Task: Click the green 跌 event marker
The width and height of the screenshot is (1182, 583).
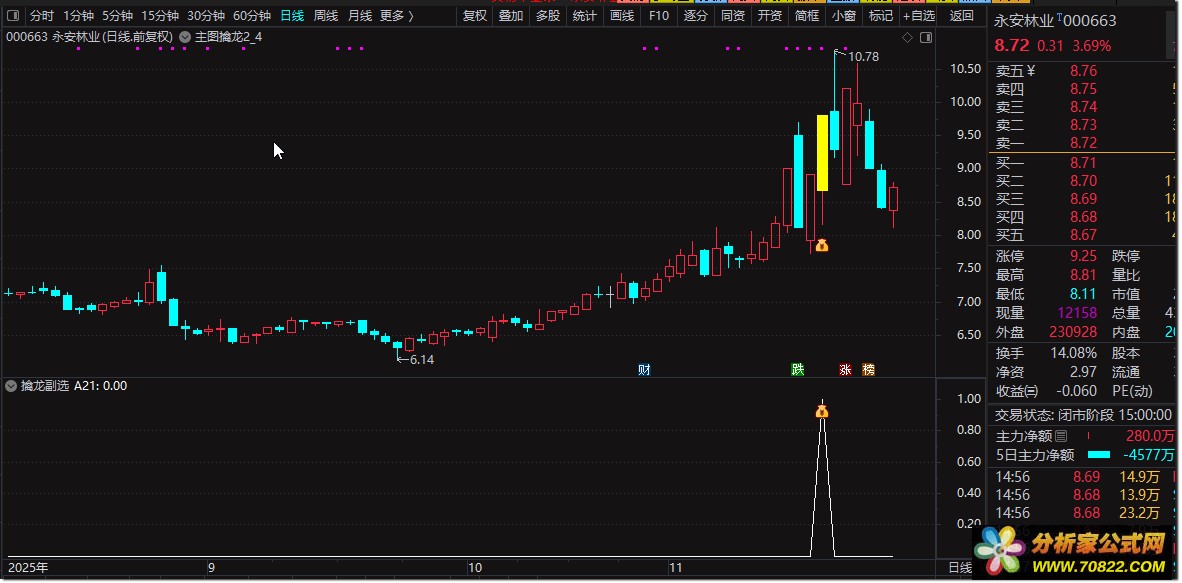Action: 798,370
